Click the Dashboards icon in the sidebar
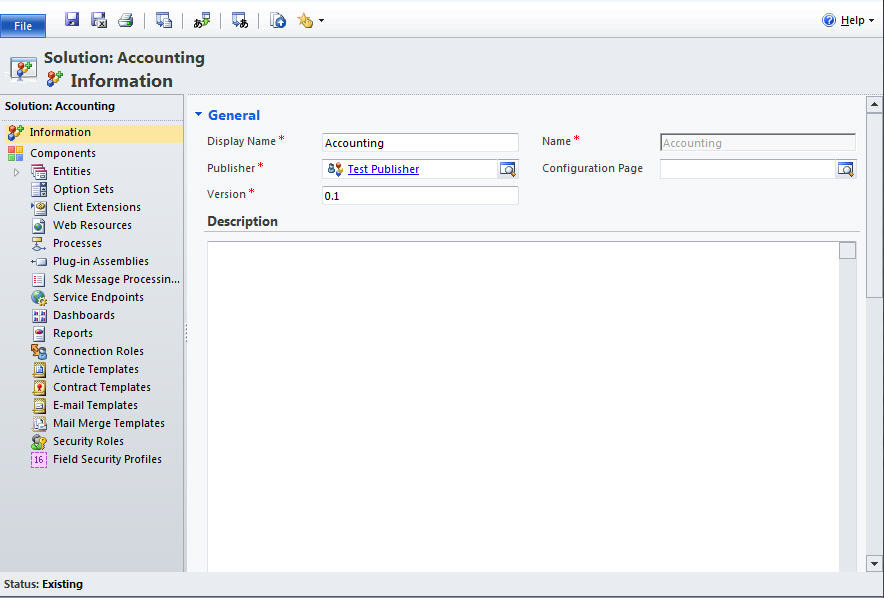 point(39,315)
